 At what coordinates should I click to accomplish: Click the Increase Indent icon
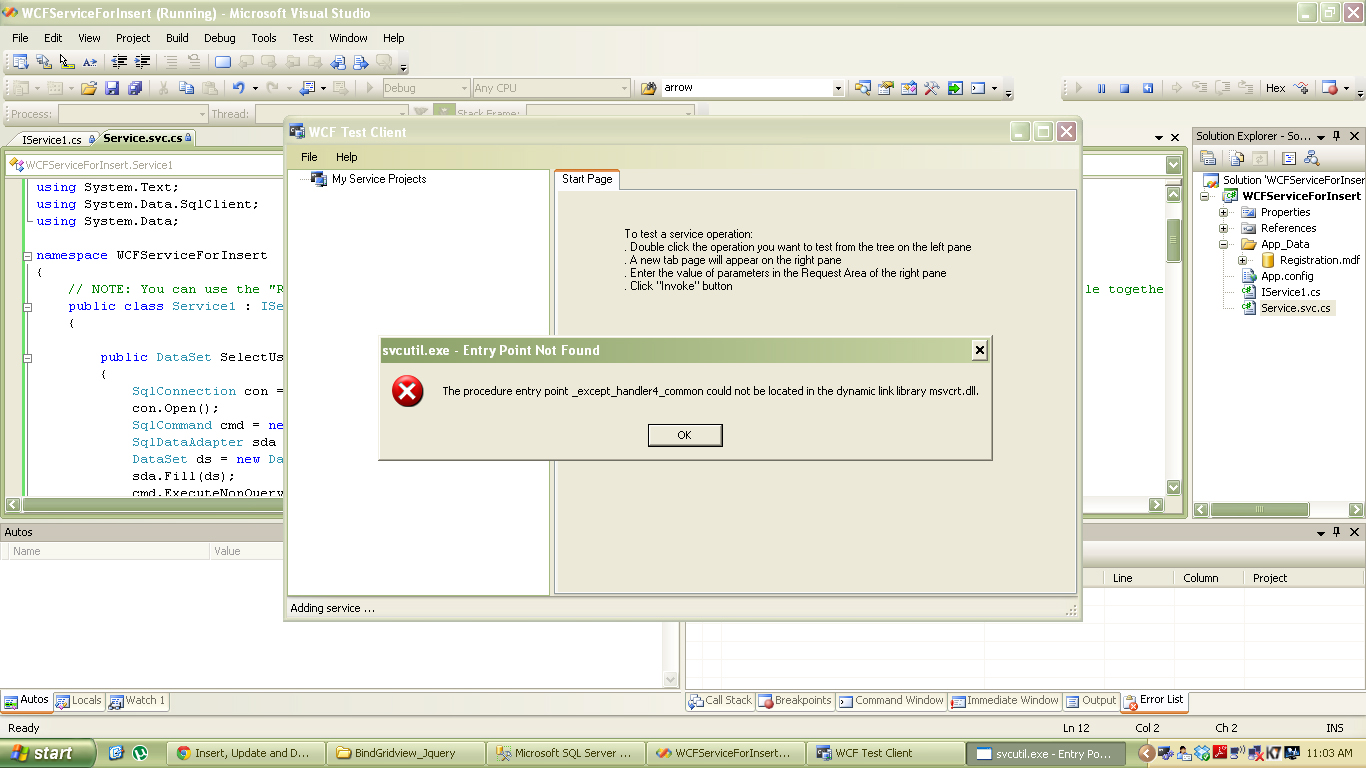point(143,62)
